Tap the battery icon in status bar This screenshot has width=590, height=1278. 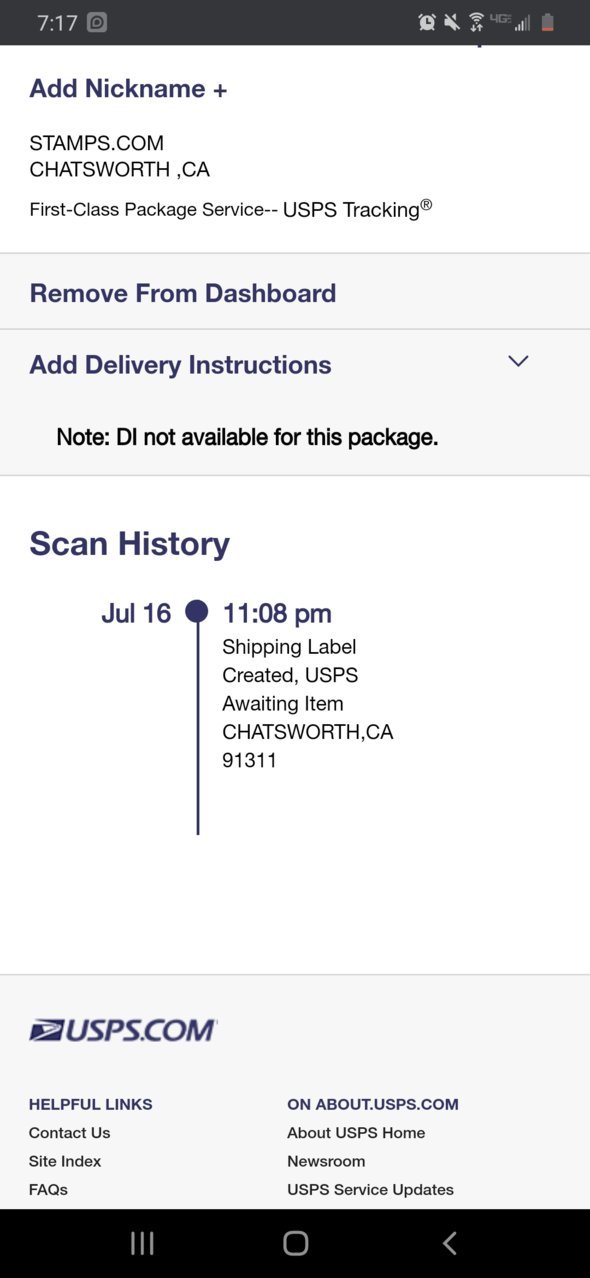547,22
